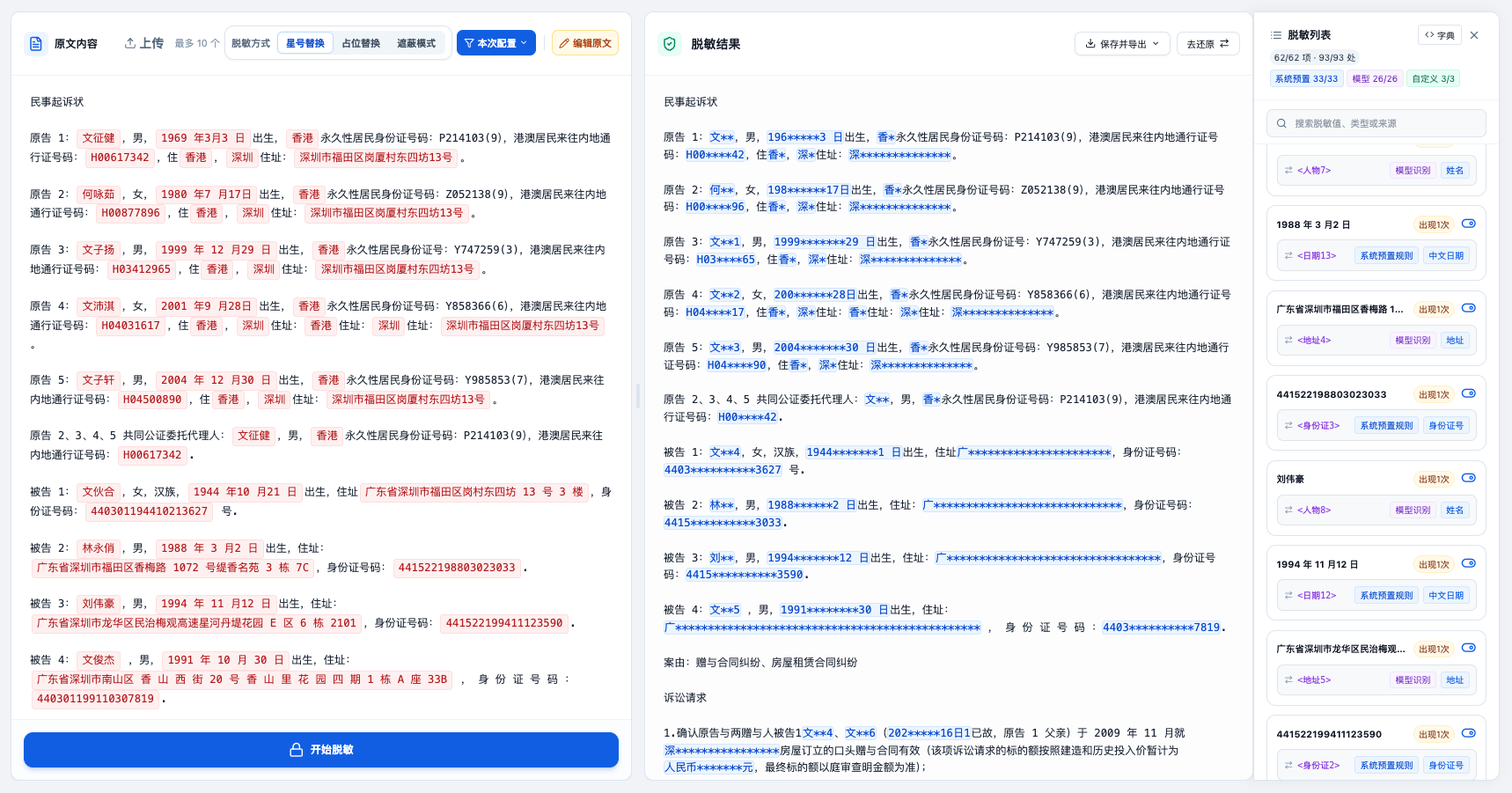
Task: Click the 62/62 项 · 93/93 处 counter
Action: coord(1314,57)
